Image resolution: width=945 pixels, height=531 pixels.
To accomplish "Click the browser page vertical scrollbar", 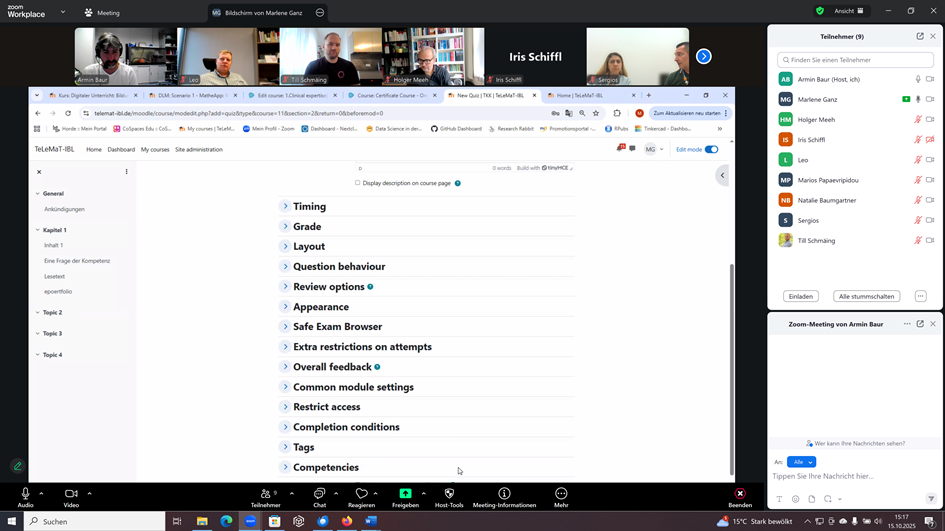I will pyautogui.click(x=732, y=369).
